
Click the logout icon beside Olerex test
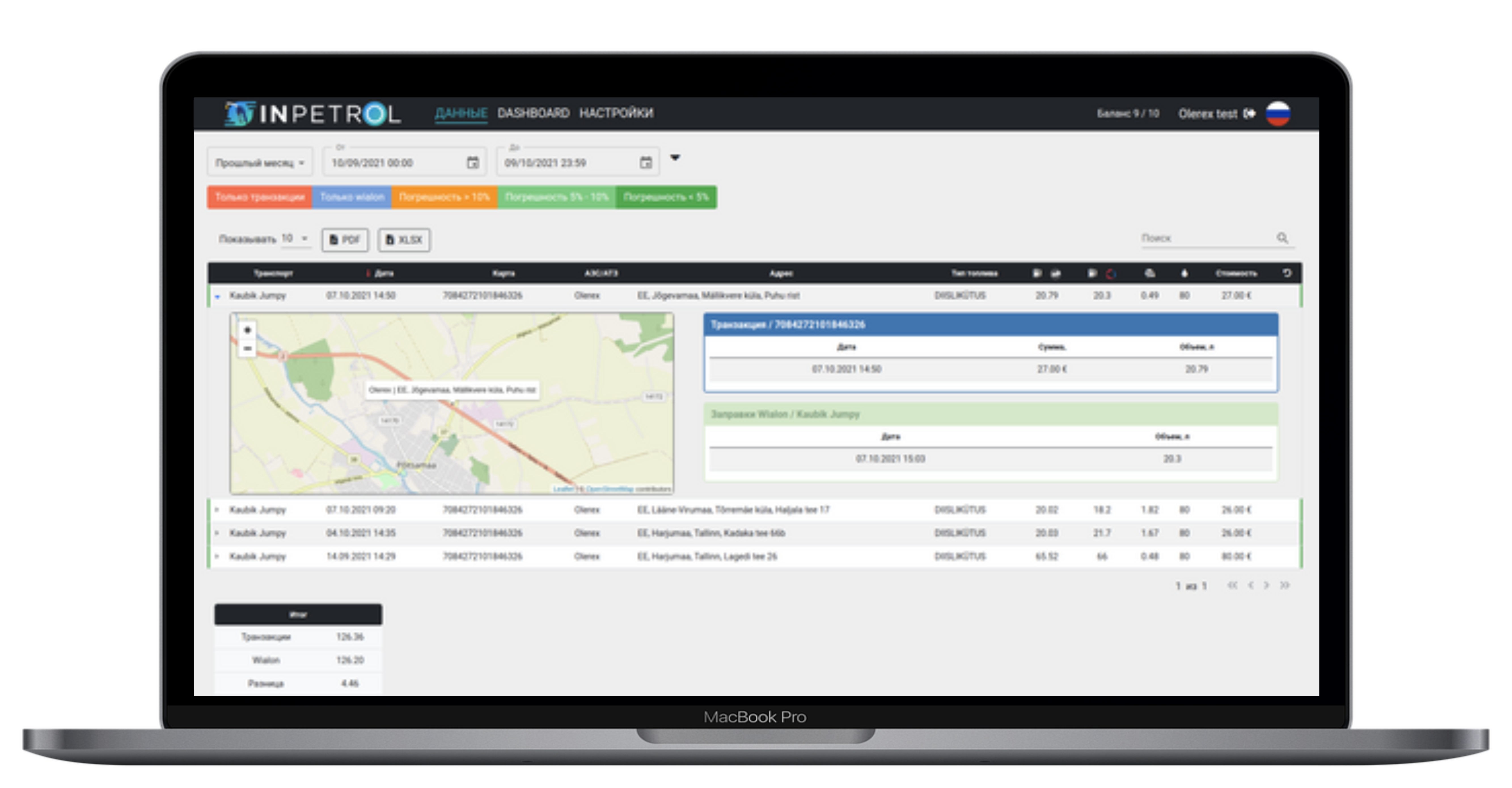click(1249, 113)
